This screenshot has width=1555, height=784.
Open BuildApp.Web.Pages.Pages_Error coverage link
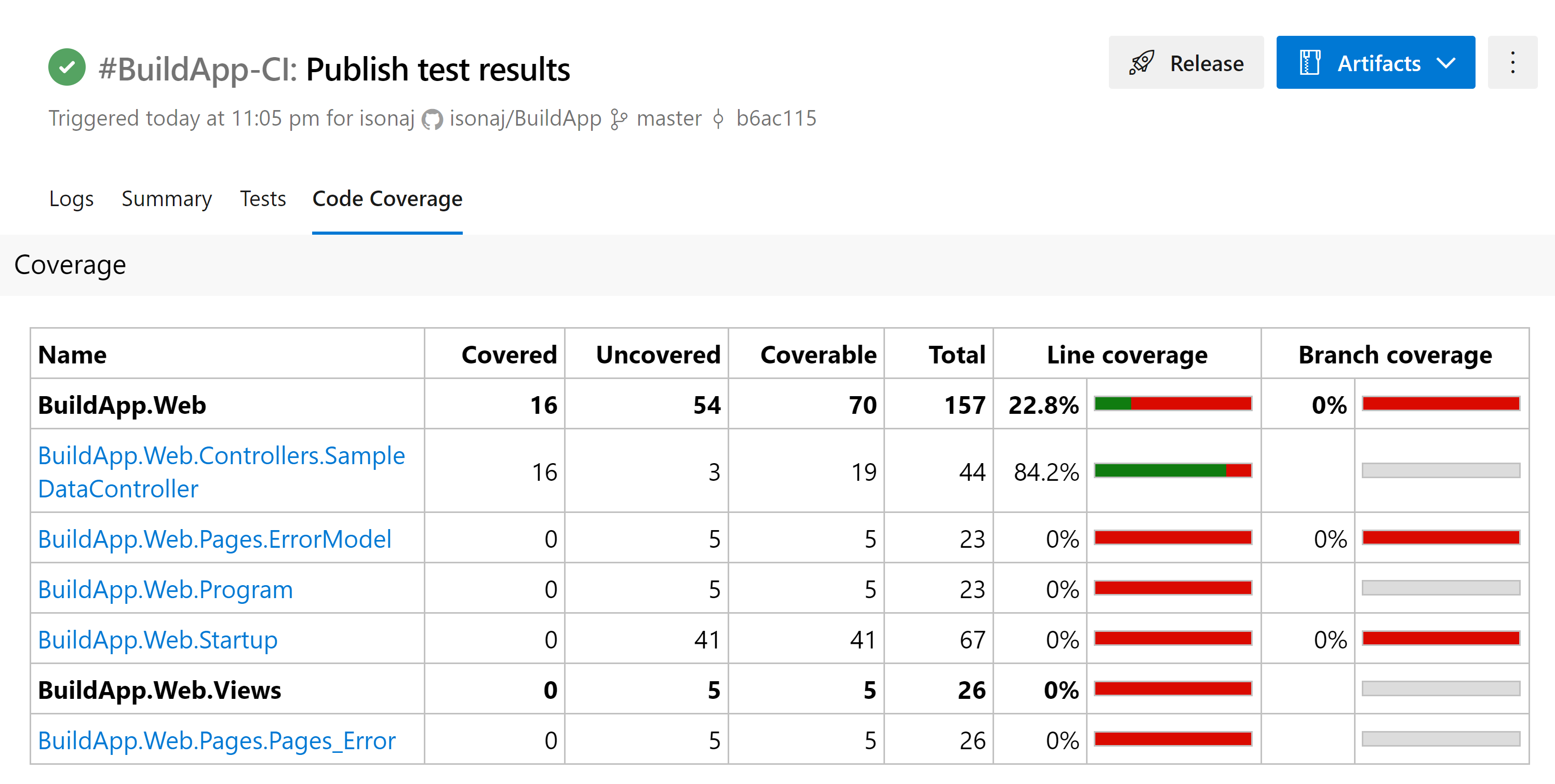[x=216, y=740]
